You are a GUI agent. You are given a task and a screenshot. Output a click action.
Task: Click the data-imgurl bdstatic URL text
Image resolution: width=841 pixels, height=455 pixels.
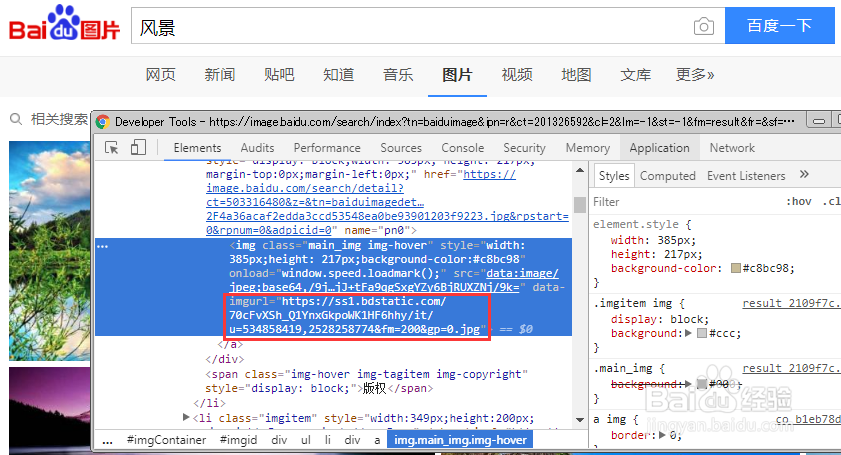[x=358, y=315]
